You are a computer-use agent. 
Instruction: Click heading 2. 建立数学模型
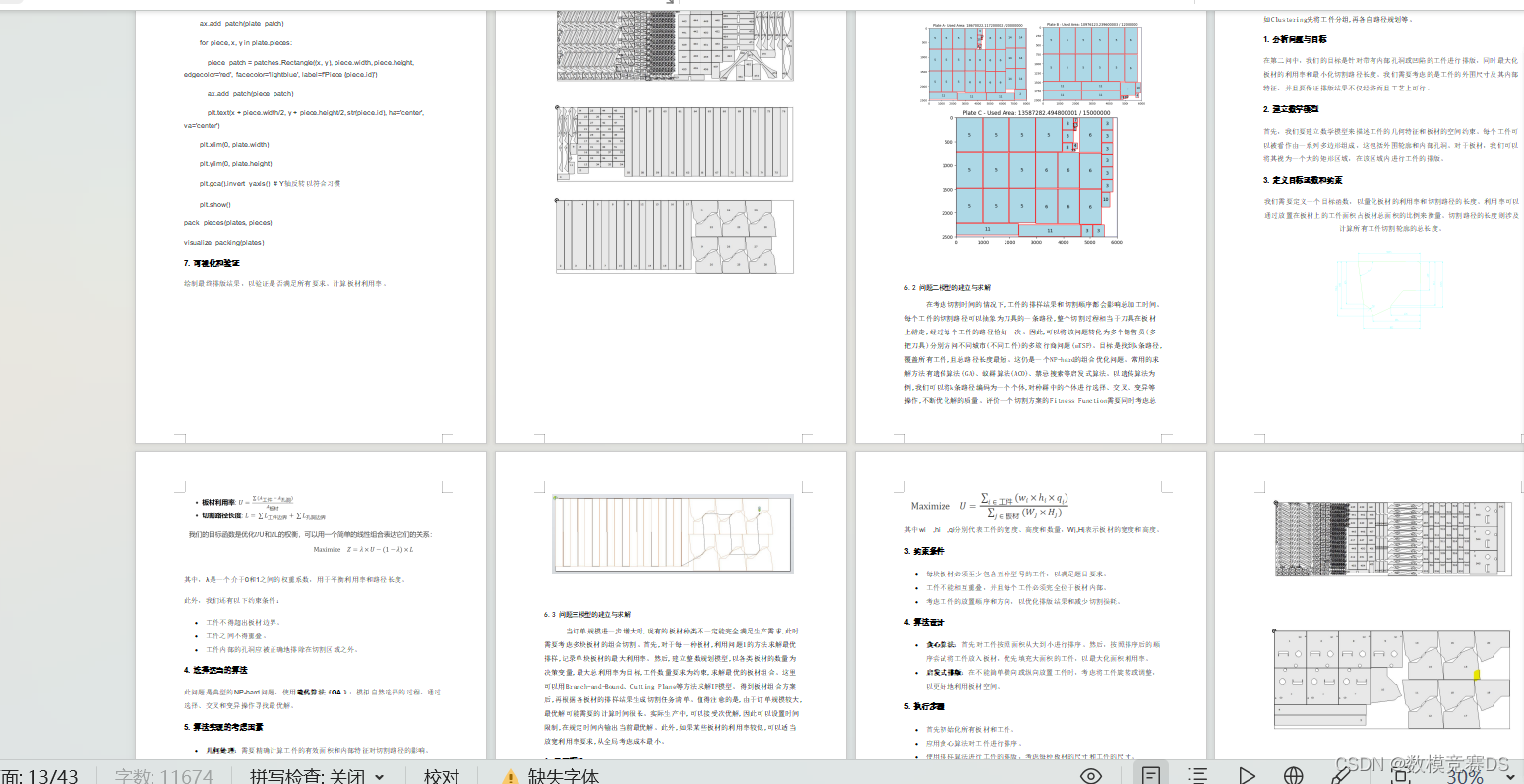click(x=1291, y=109)
